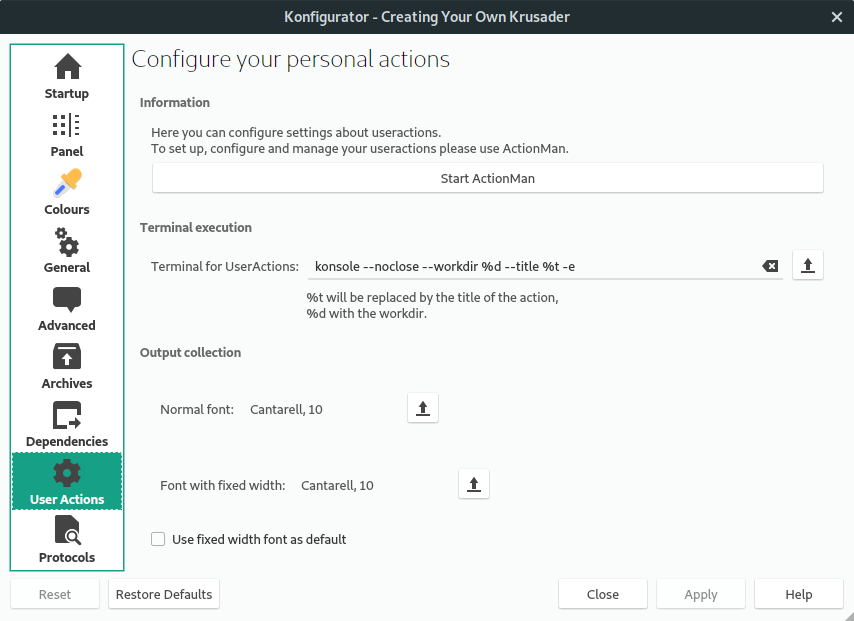
Task: Click the Apply button
Action: tap(701, 594)
